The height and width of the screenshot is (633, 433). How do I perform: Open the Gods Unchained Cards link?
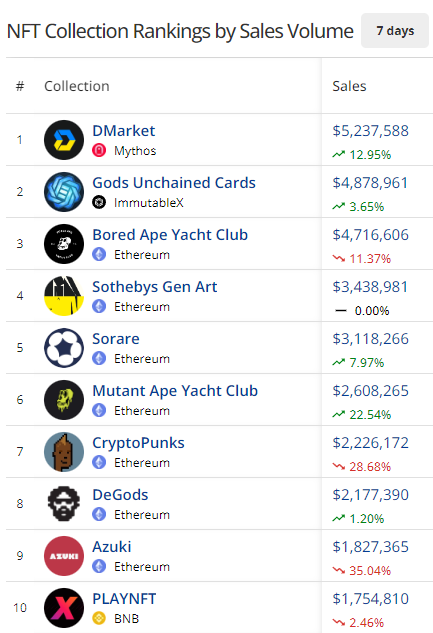pyautogui.click(x=174, y=183)
